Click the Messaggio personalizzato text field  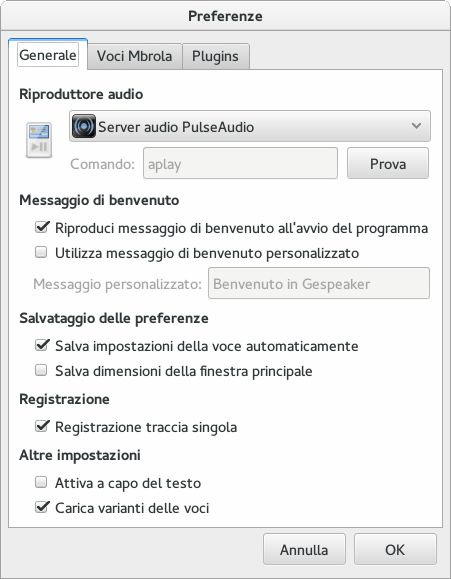pyautogui.click(x=319, y=283)
